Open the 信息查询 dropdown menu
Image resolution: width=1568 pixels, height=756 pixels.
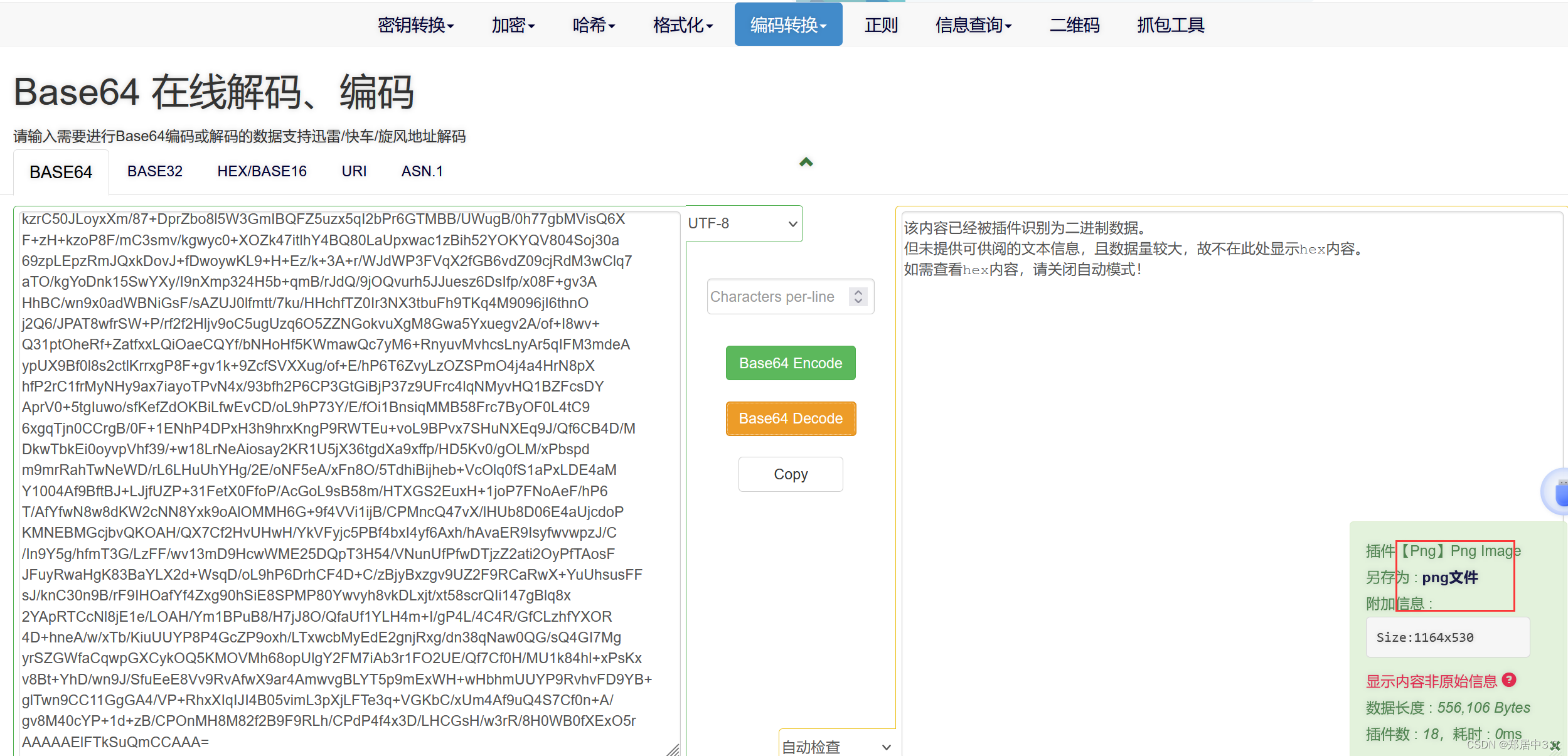973,24
